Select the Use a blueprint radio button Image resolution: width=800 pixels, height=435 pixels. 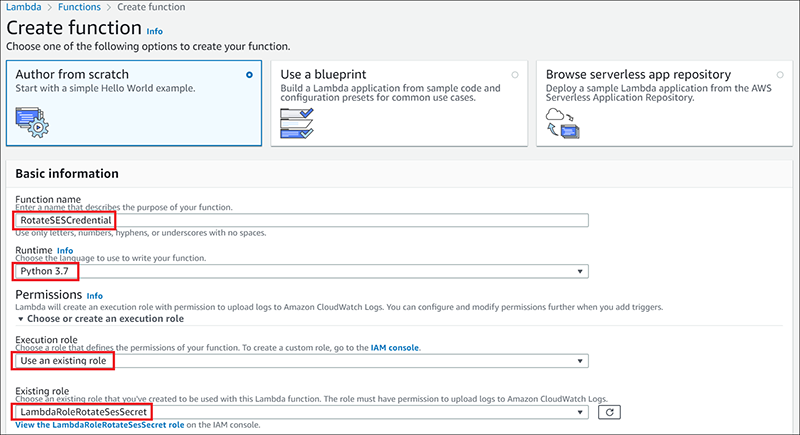[x=515, y=75]
